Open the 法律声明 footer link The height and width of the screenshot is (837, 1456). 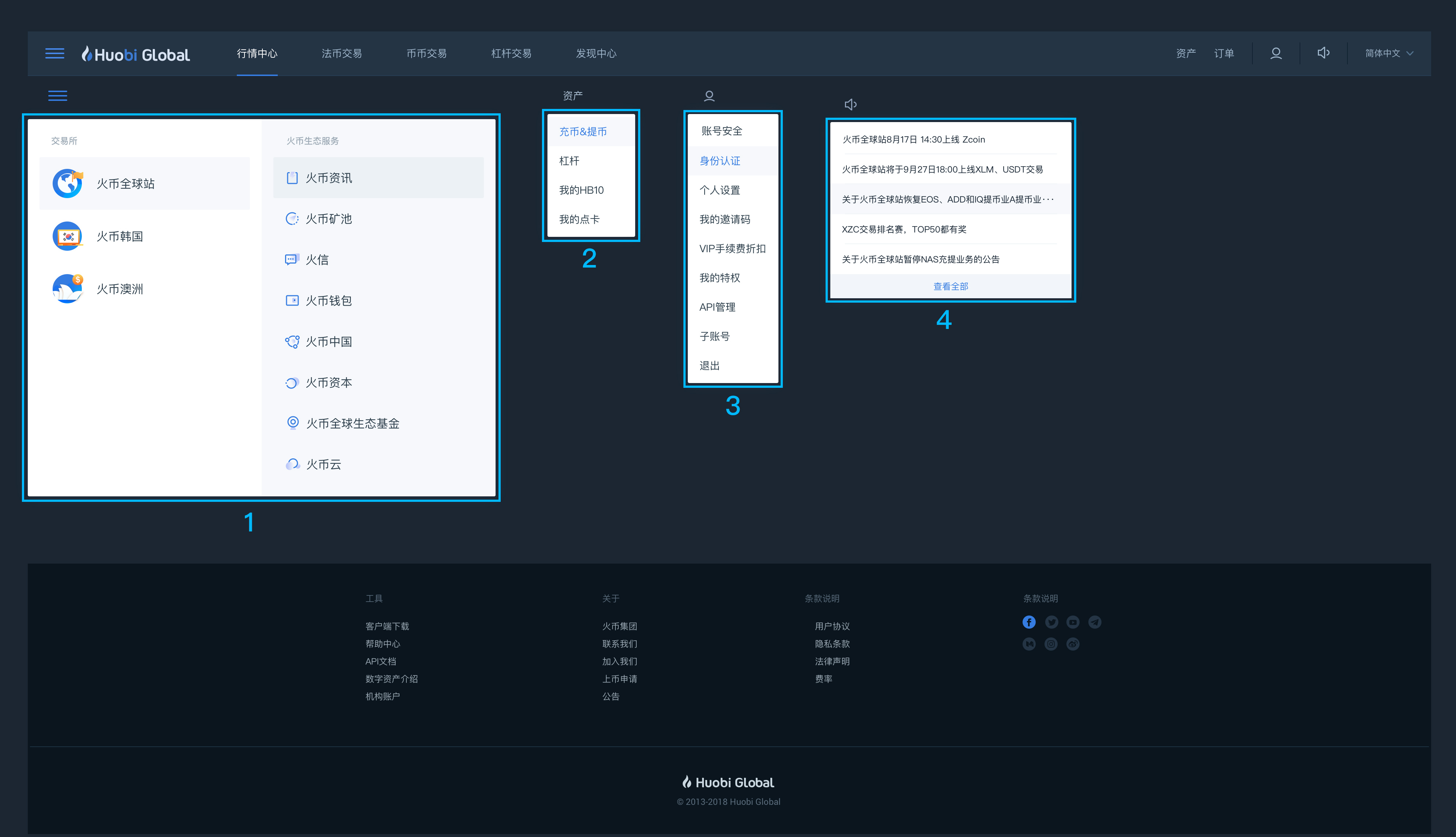point(832,661)
